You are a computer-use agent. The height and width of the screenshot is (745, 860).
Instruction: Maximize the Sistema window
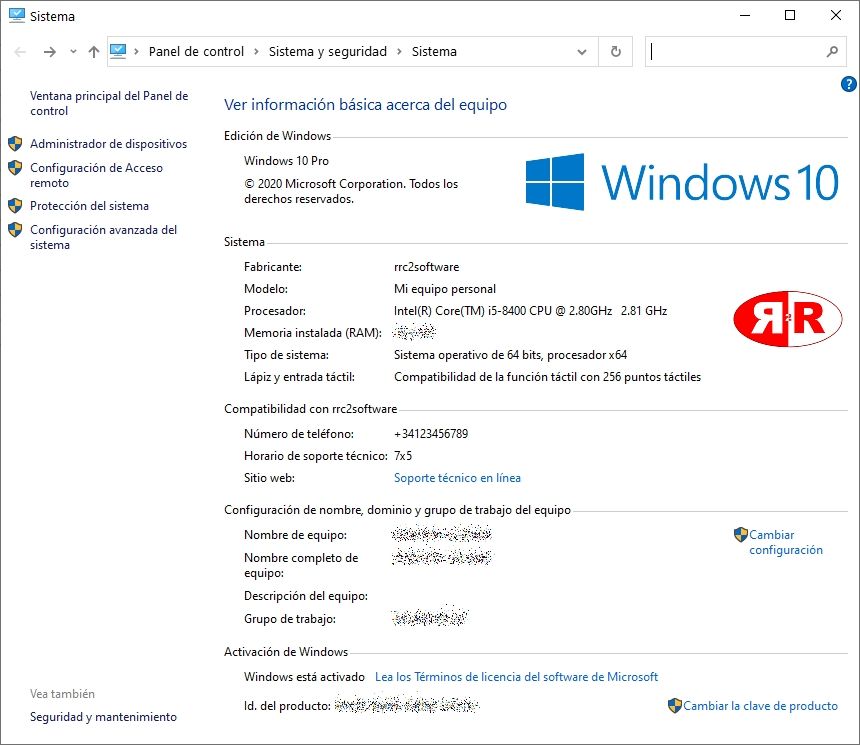click(790, 15)
